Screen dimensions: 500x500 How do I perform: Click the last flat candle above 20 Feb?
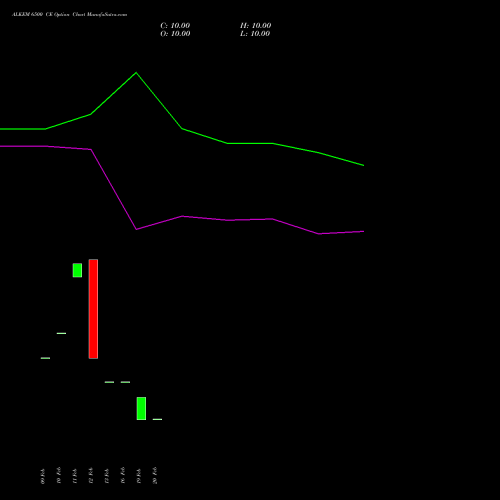coord(157,419)
